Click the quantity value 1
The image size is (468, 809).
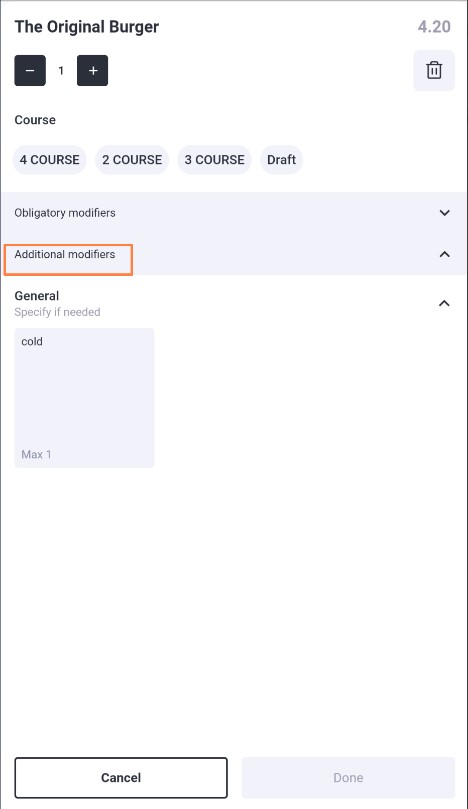coord(61,71)
